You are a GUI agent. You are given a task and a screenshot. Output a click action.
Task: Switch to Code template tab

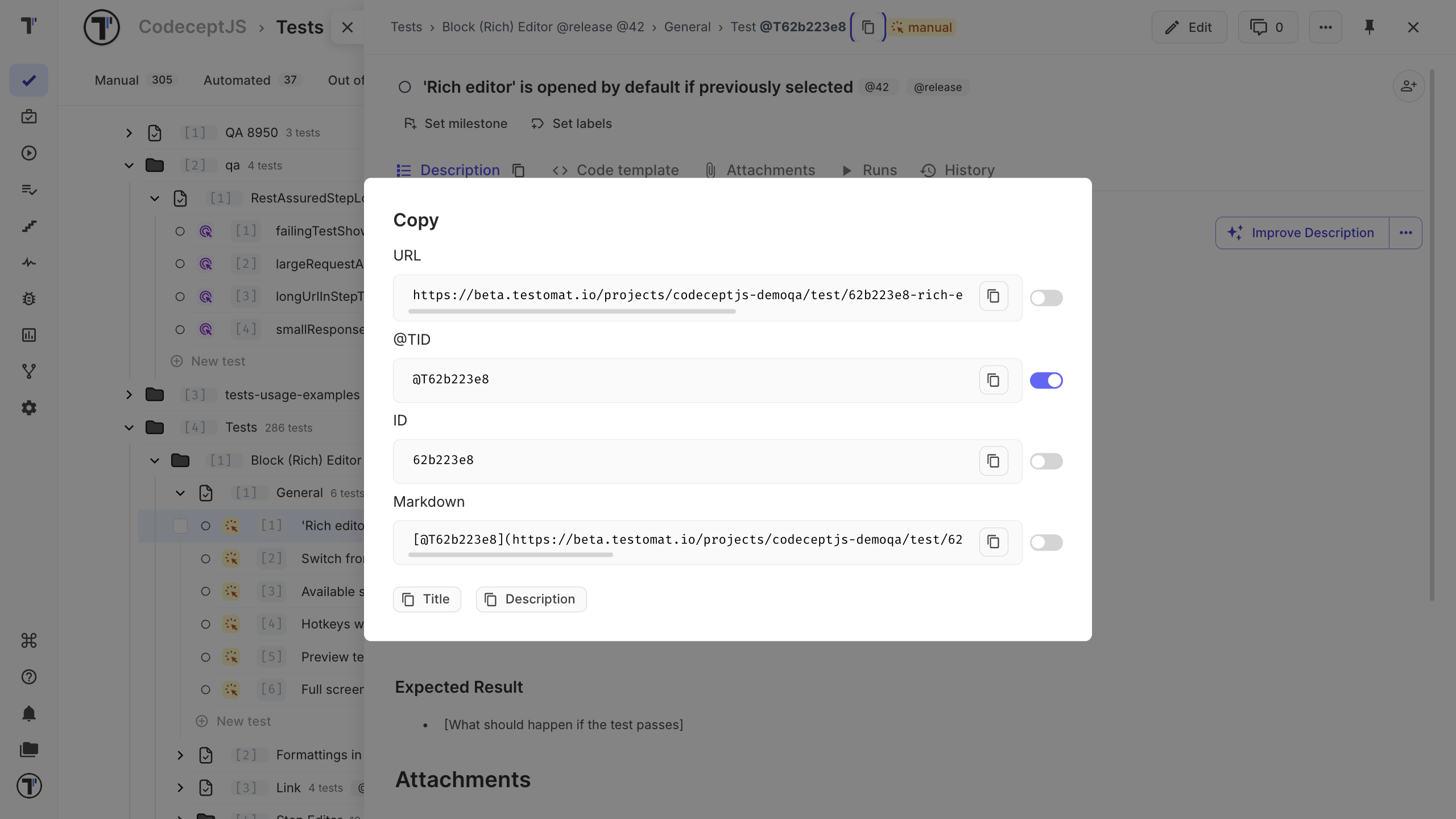pos(615,170)
